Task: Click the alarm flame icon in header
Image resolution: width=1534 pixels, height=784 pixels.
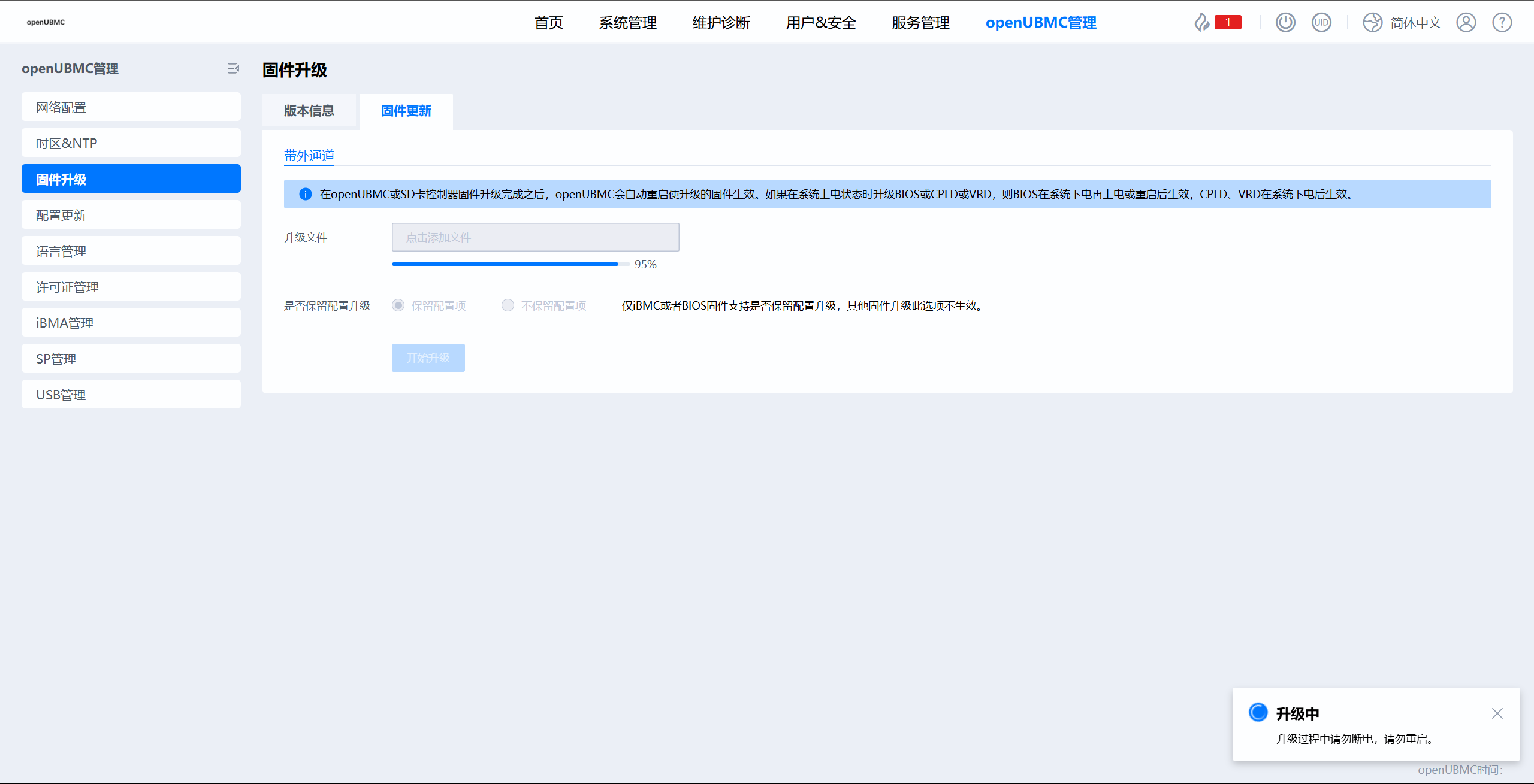Action: pos(1201,23)
